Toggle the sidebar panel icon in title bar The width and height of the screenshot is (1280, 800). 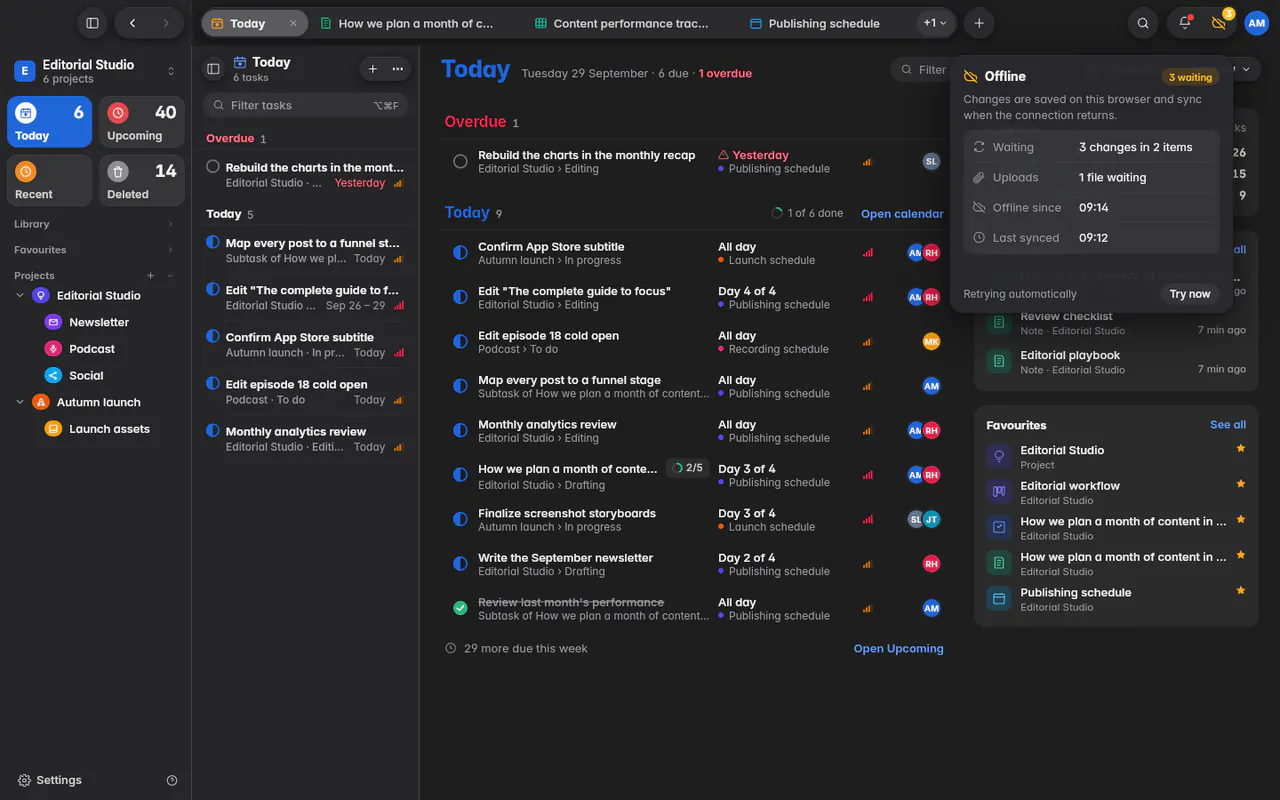point(92,23)
